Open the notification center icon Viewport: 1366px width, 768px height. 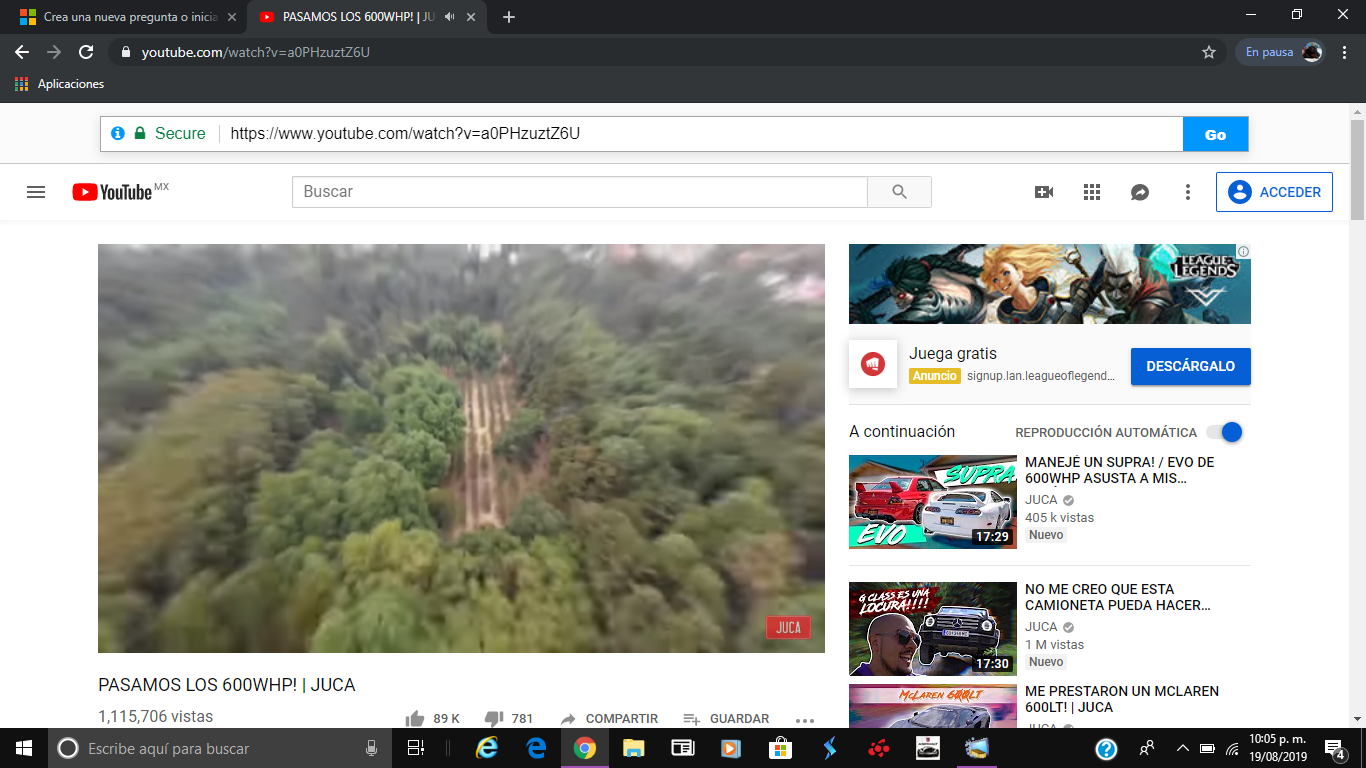[1333, 748]
